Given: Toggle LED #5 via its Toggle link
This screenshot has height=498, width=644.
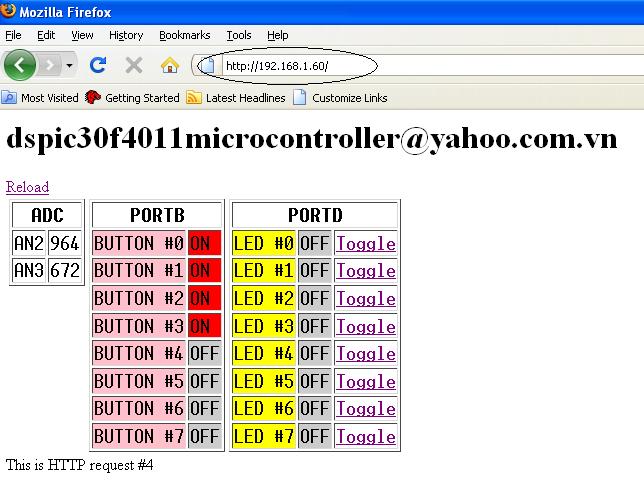Looking at the screenshot, I should (366, 381).
